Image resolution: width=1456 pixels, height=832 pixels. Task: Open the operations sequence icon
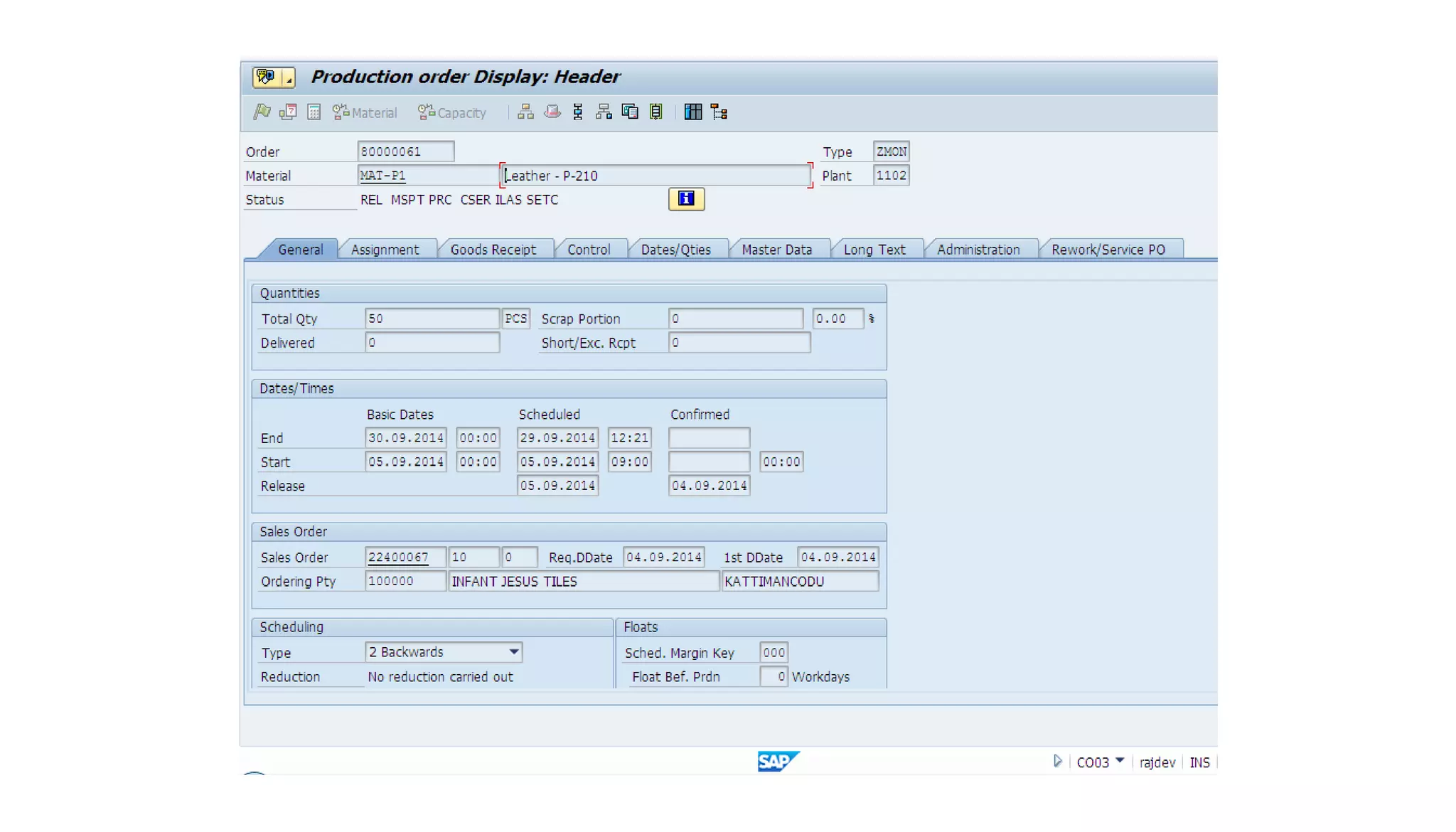578,112
